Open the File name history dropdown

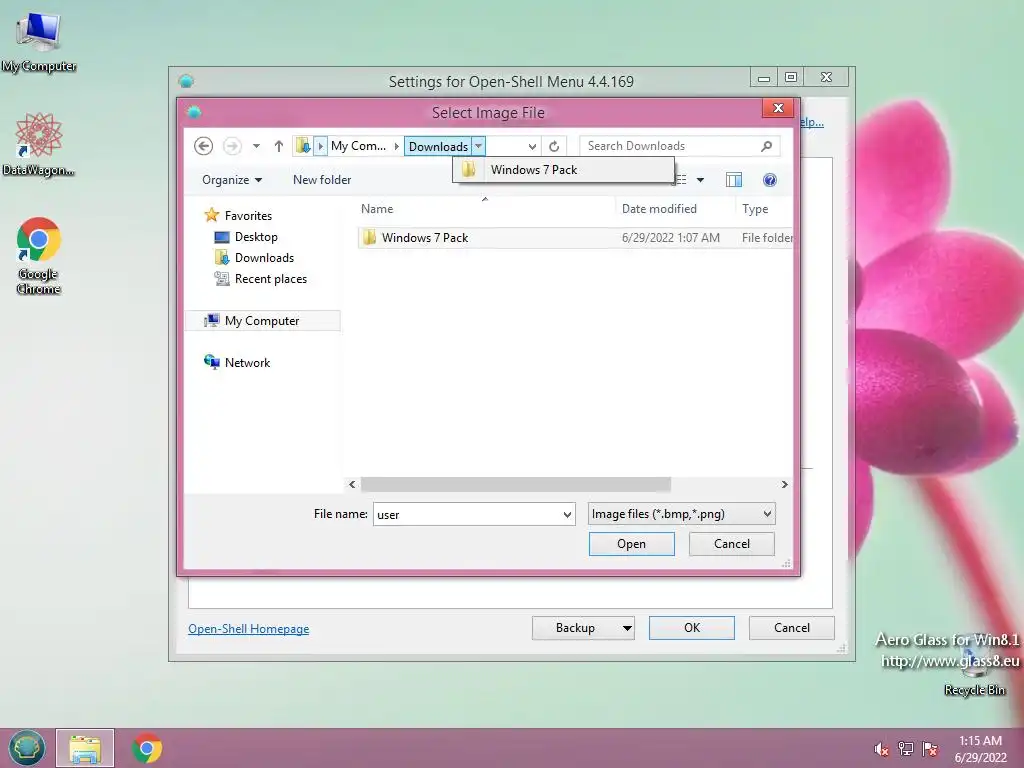coord(567,514)
